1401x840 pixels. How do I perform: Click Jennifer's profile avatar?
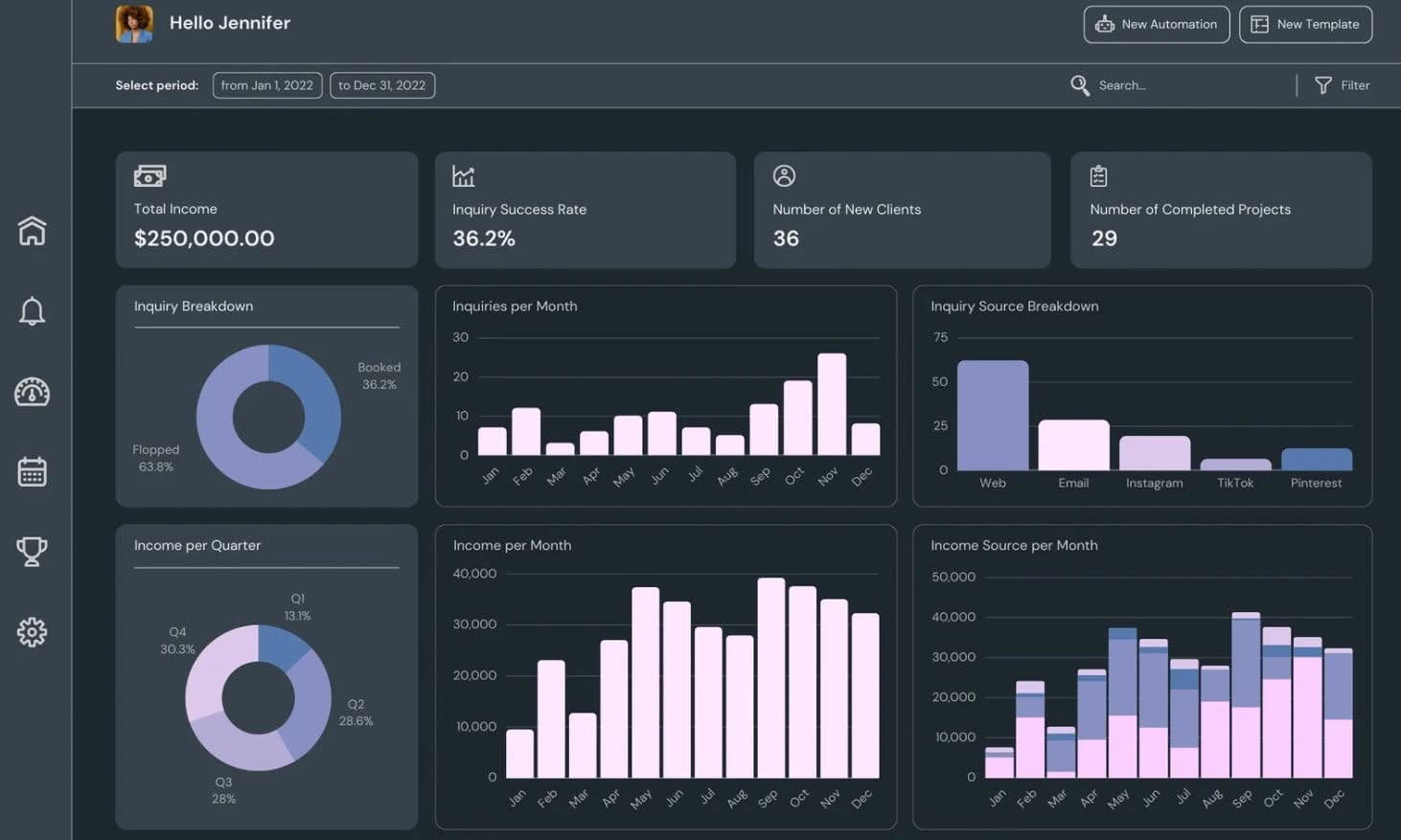[134, 24]
